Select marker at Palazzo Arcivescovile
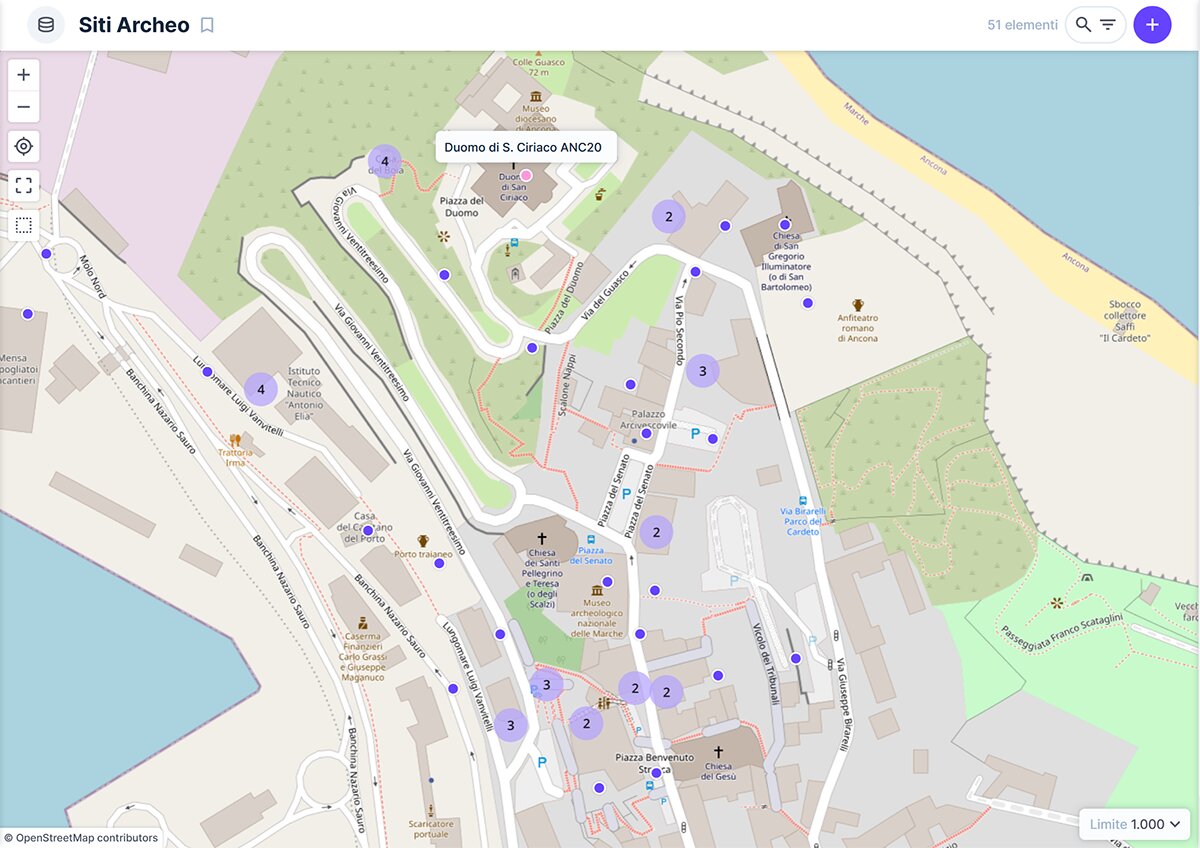The height and width of the screenshot is (848, 1200). click(x=646, y=433)
